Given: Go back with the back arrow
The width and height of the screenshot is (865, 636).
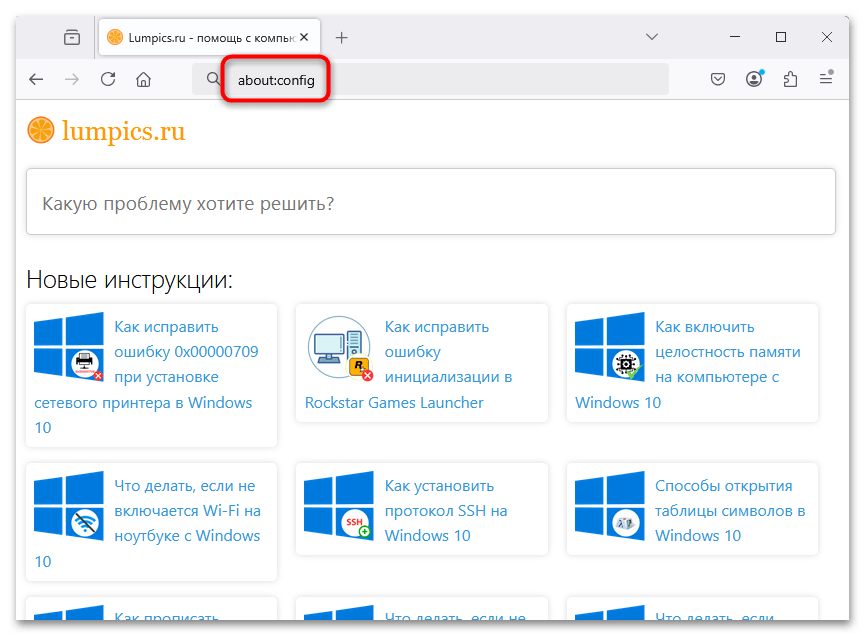Looking at the screenshot, I should coord(36,79).
